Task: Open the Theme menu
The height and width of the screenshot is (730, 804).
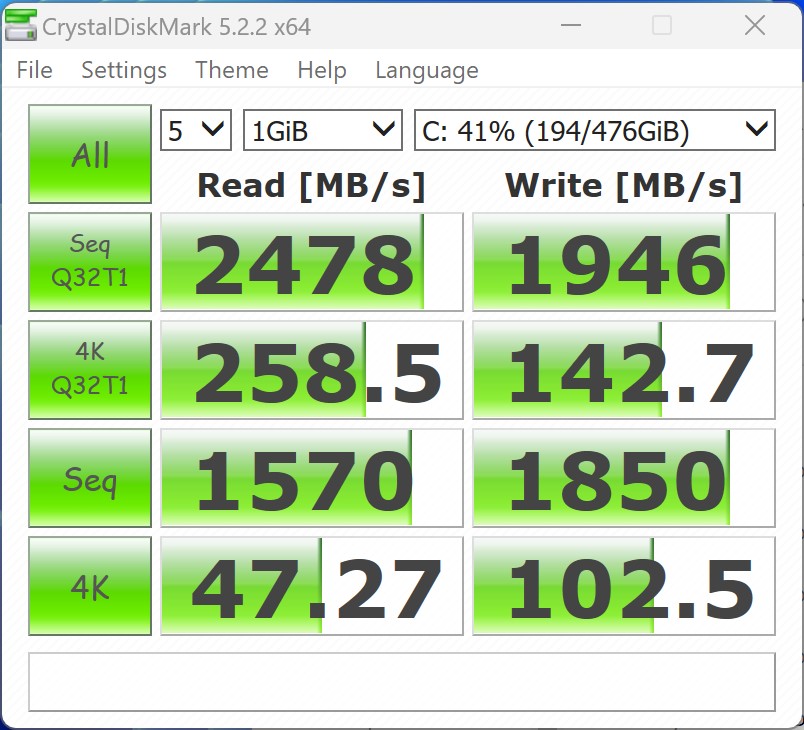Action: pyautogui.click(x=232, y=70)
